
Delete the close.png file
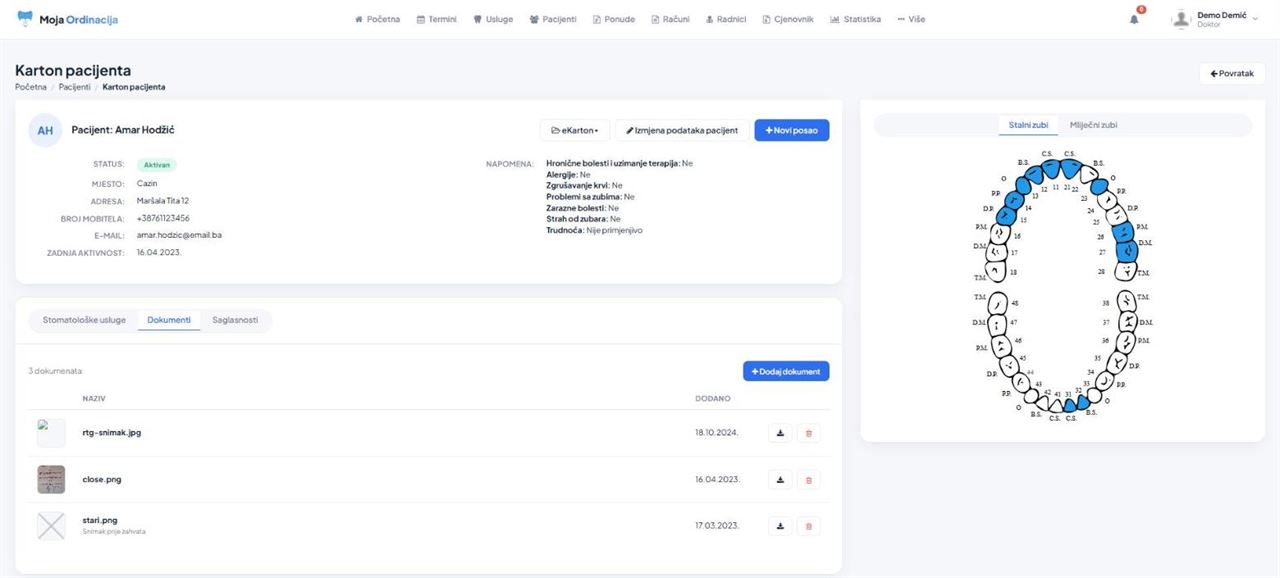point(808,479)
